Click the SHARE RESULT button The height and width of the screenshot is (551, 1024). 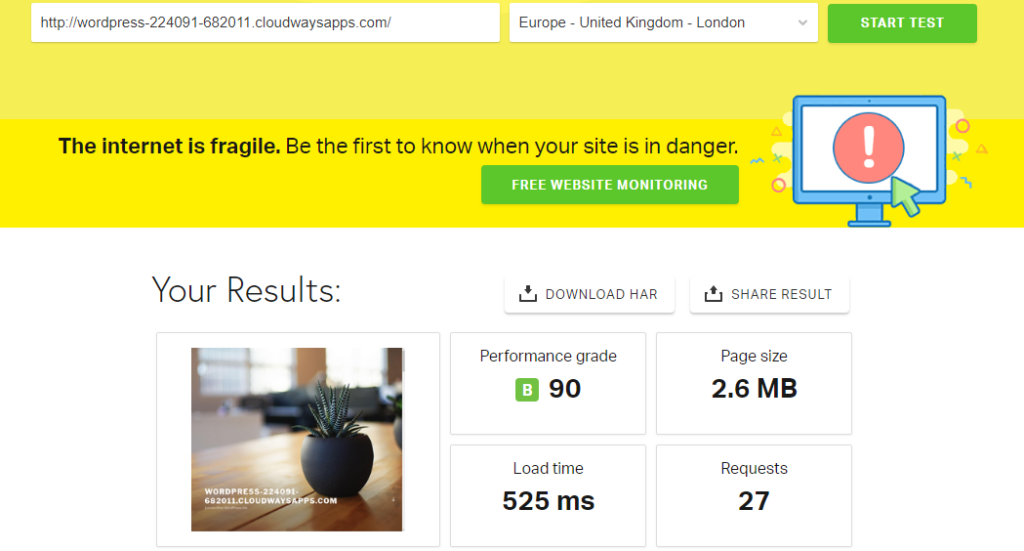click(769, 294)
